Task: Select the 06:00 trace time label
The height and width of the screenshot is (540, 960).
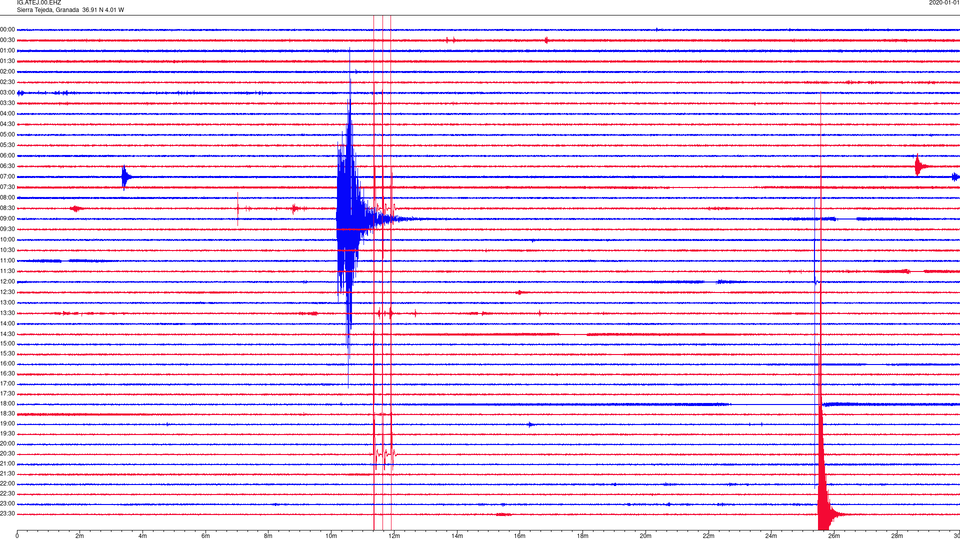Action: pos(7,156)
